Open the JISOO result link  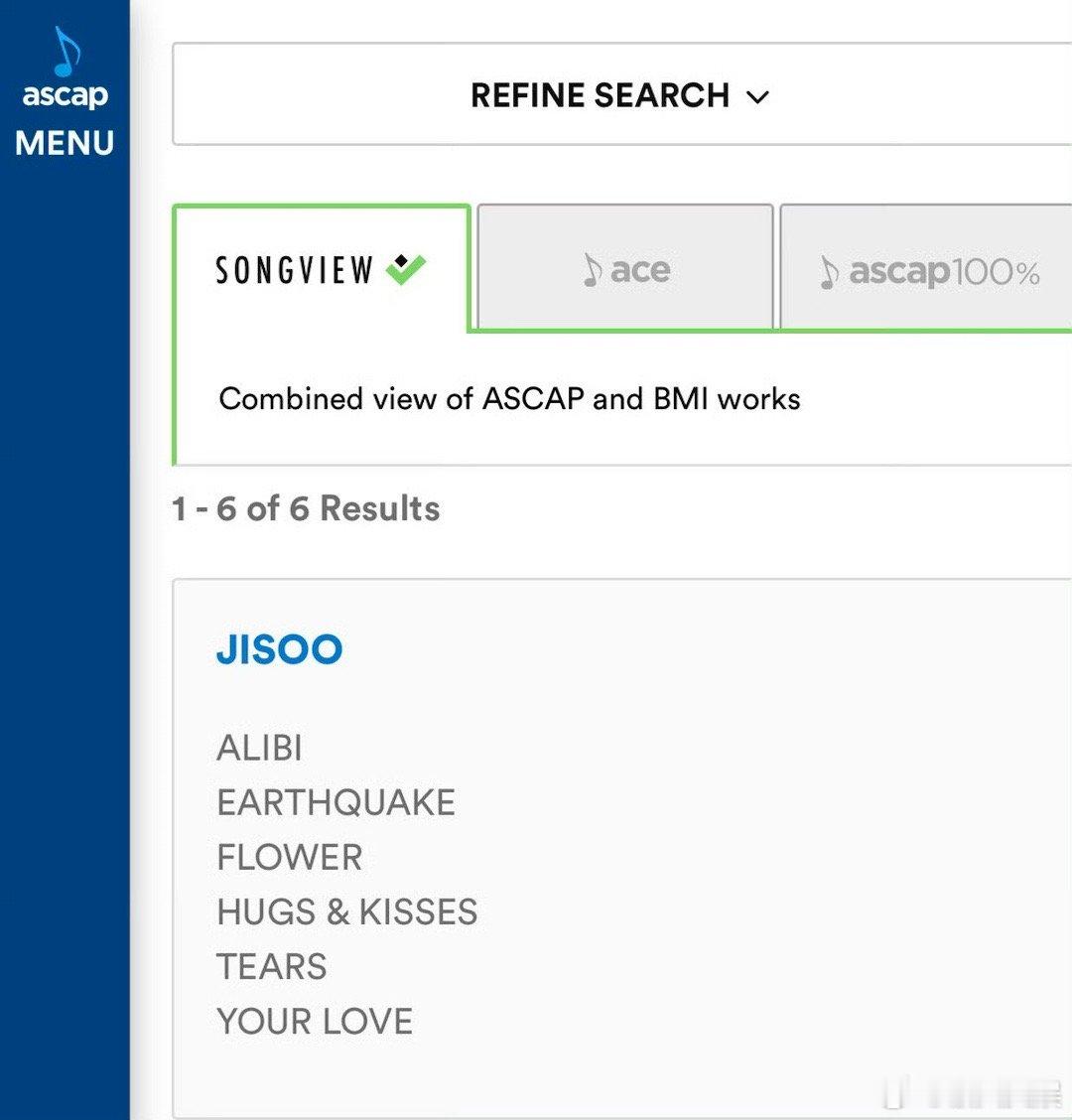(279, 649)
